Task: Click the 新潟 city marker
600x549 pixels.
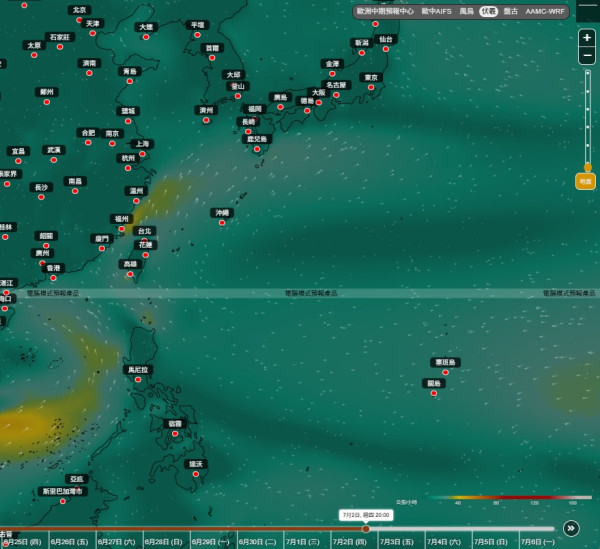Action: (362, 53)
